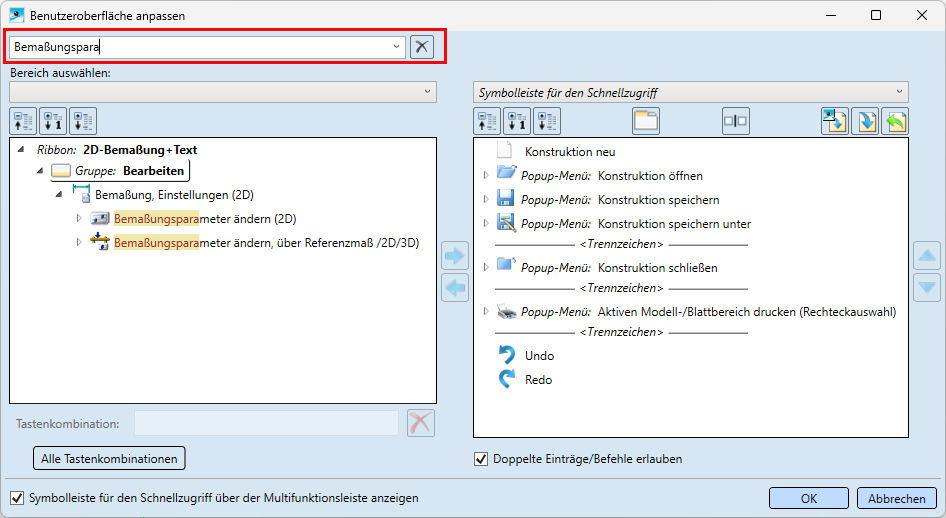Screen dimensions: 946x518
Task: Expand the 'Konstruktion öffnen' popup menu entry
Action: coord(487,175)
